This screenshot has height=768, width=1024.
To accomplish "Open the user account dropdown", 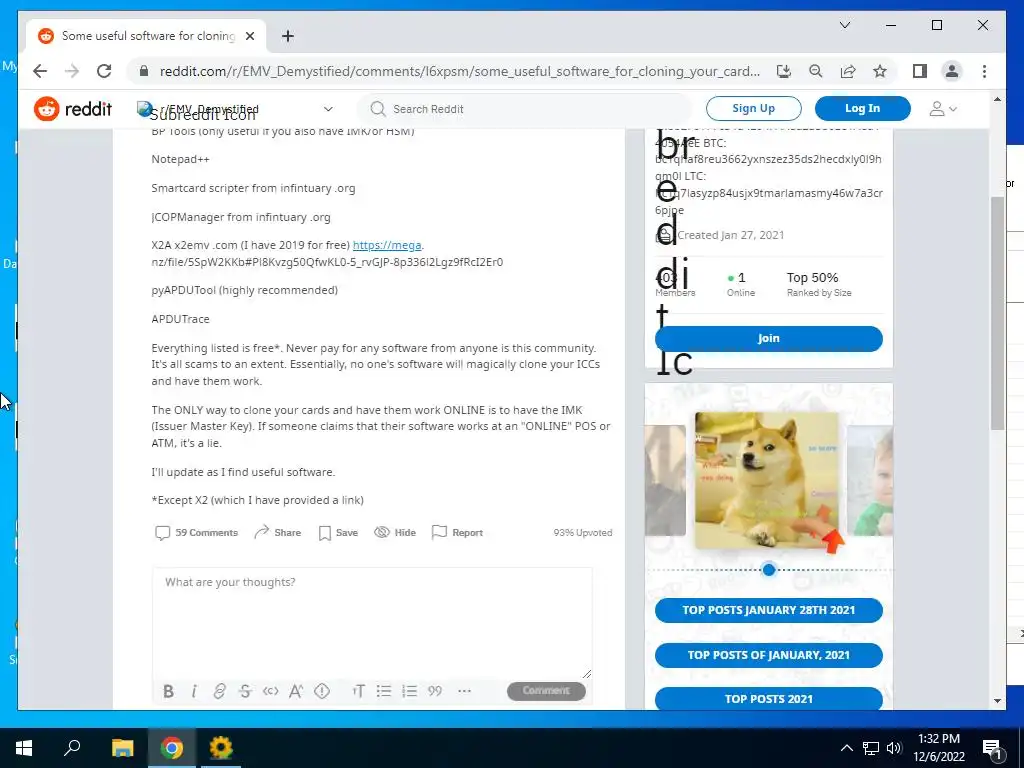I will 943,109.
